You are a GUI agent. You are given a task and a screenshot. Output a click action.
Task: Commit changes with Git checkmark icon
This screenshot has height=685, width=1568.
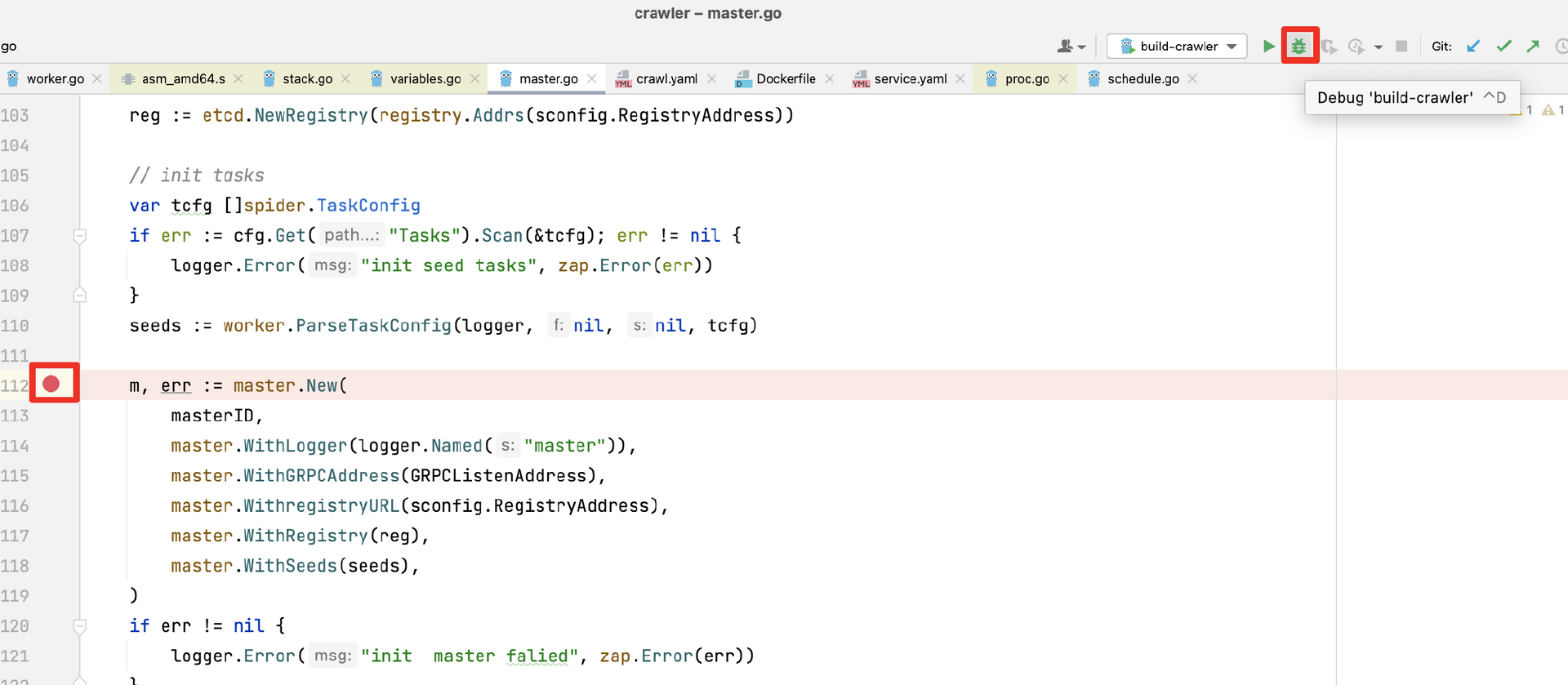[1503, 47]
